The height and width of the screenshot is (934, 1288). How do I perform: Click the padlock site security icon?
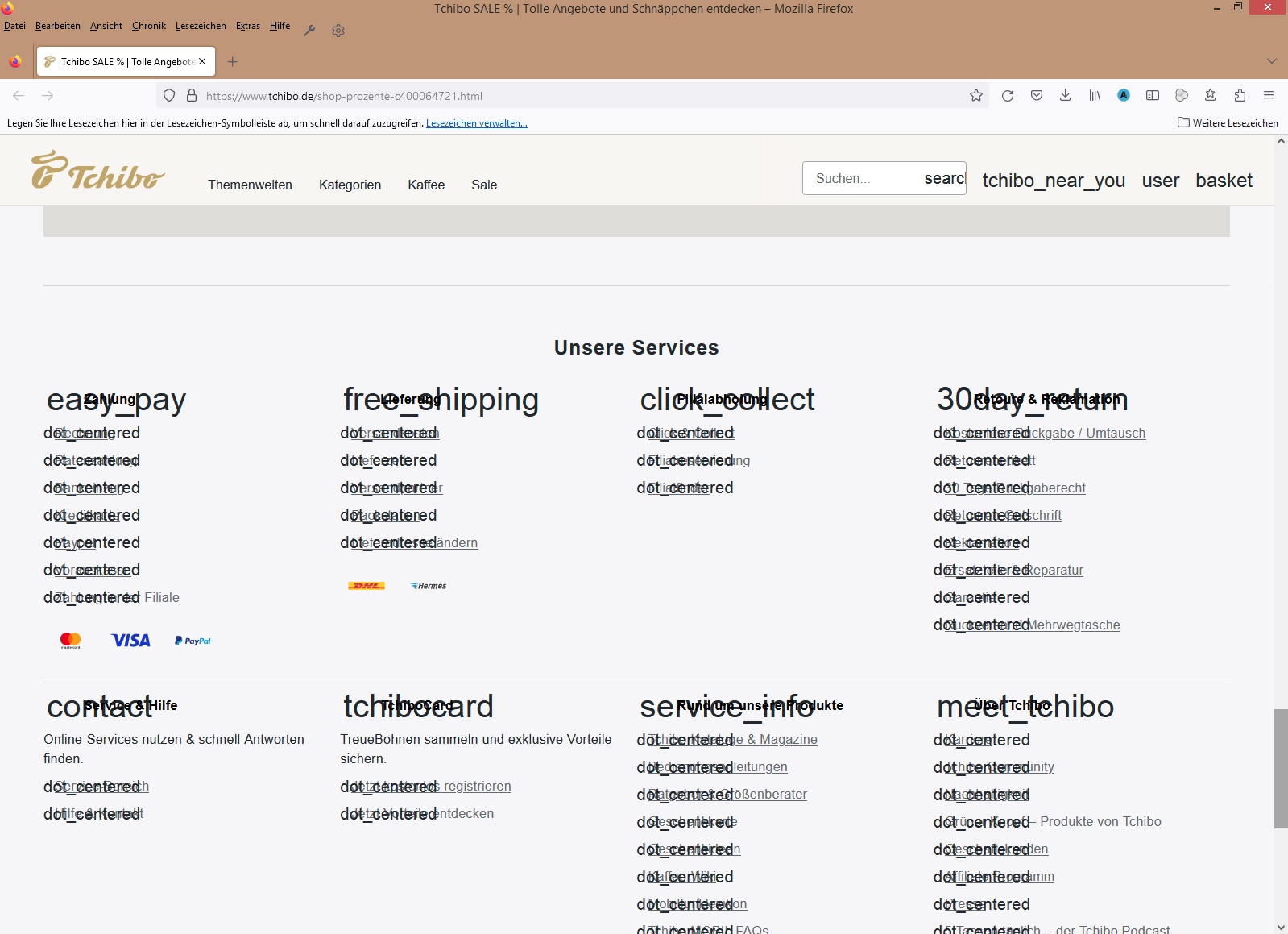192,96
